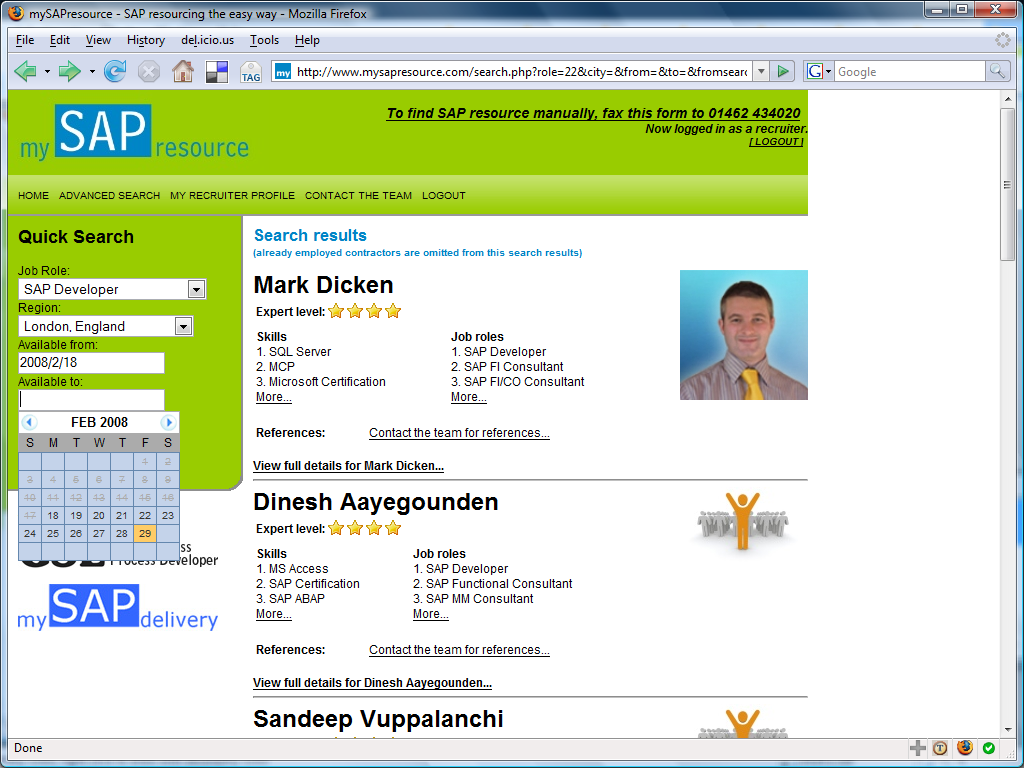Click Mark Dicken's profile photo
Screen dimensions: 1024x768
[x=744, y=335]
